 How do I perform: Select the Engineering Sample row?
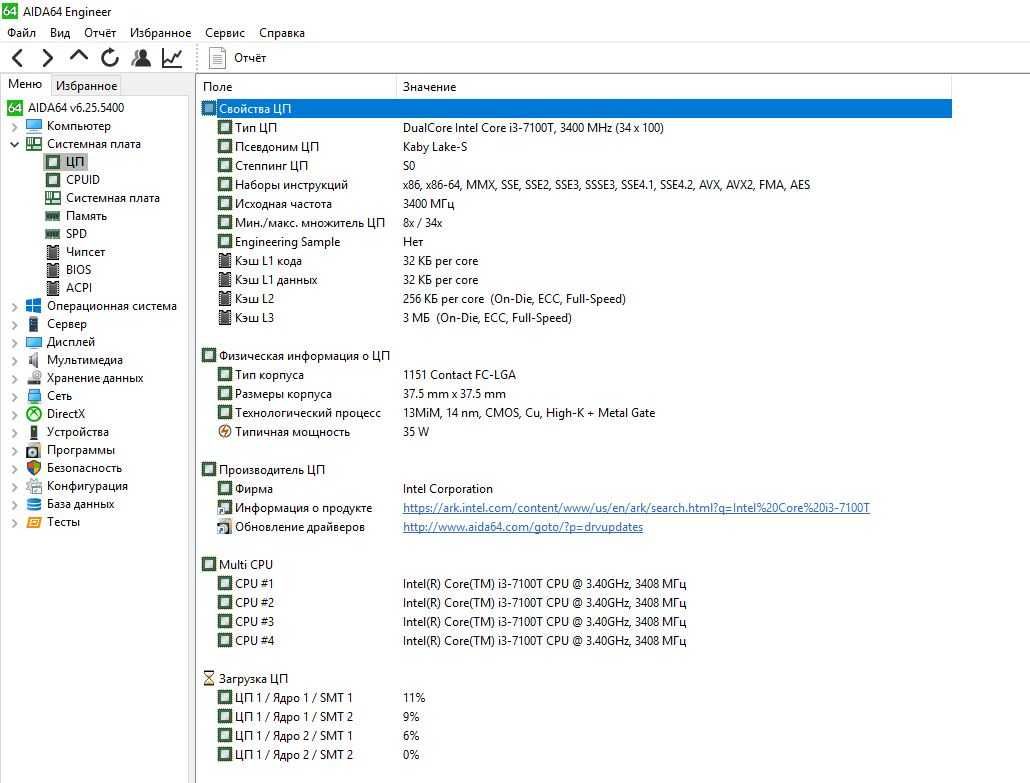576,242
